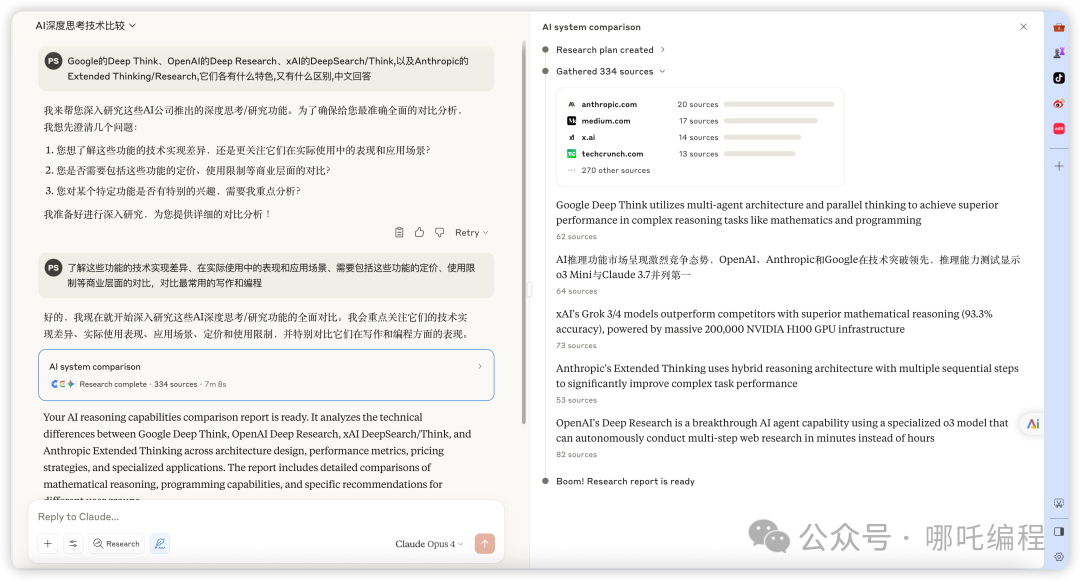Click the plus attachment button in composer
Image resolution: width=1080 pixels, height=581 pixels.
[x=48, y=543]
